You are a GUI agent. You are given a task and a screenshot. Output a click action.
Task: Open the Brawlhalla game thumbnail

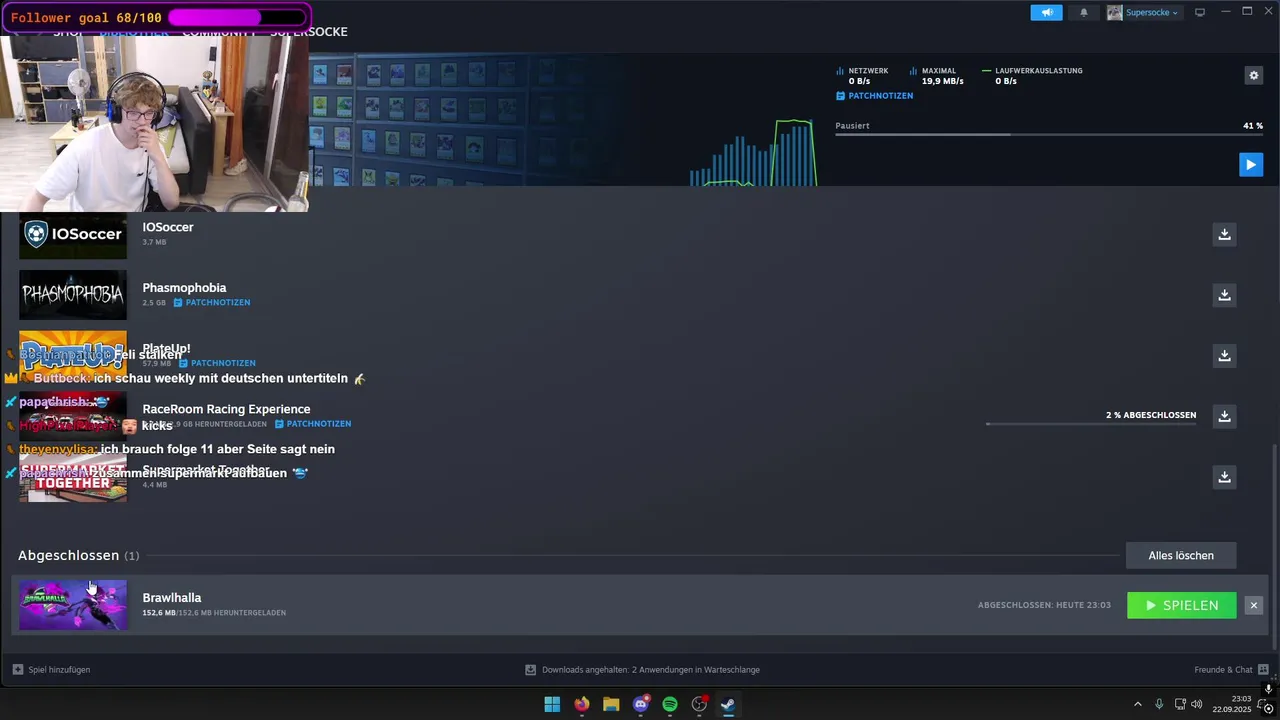(73, 605)
